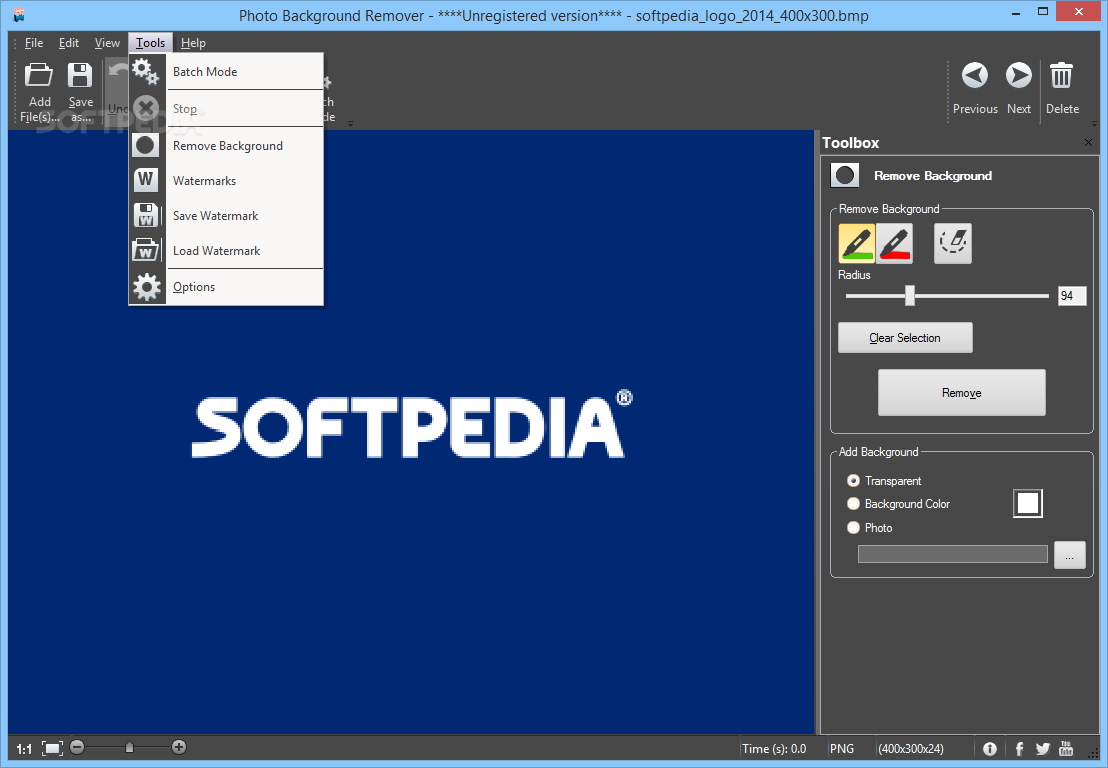Click the Softpedia logo image on canvas
This screenshot has width=1108, height=768.
point(412,424)
